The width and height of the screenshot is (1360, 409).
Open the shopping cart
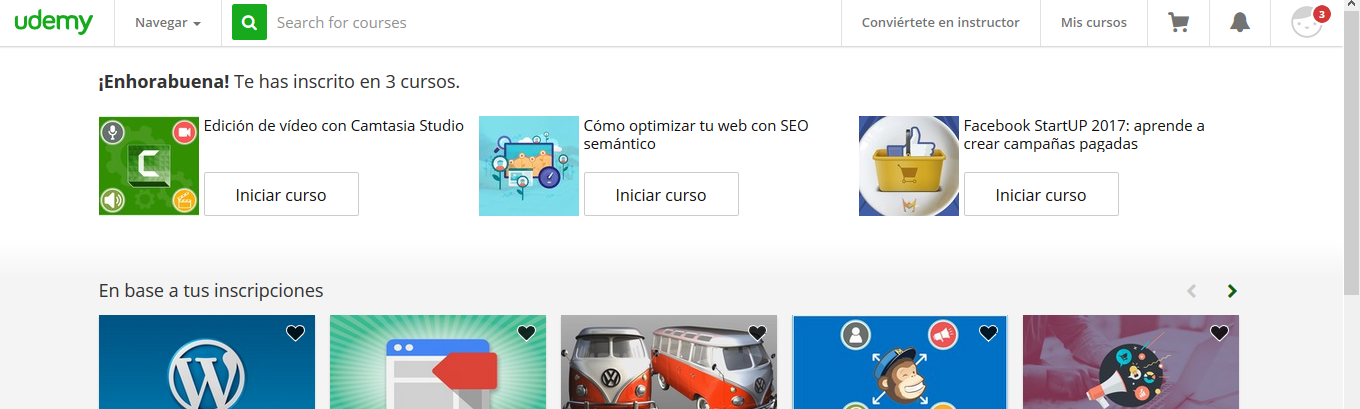1178,23
